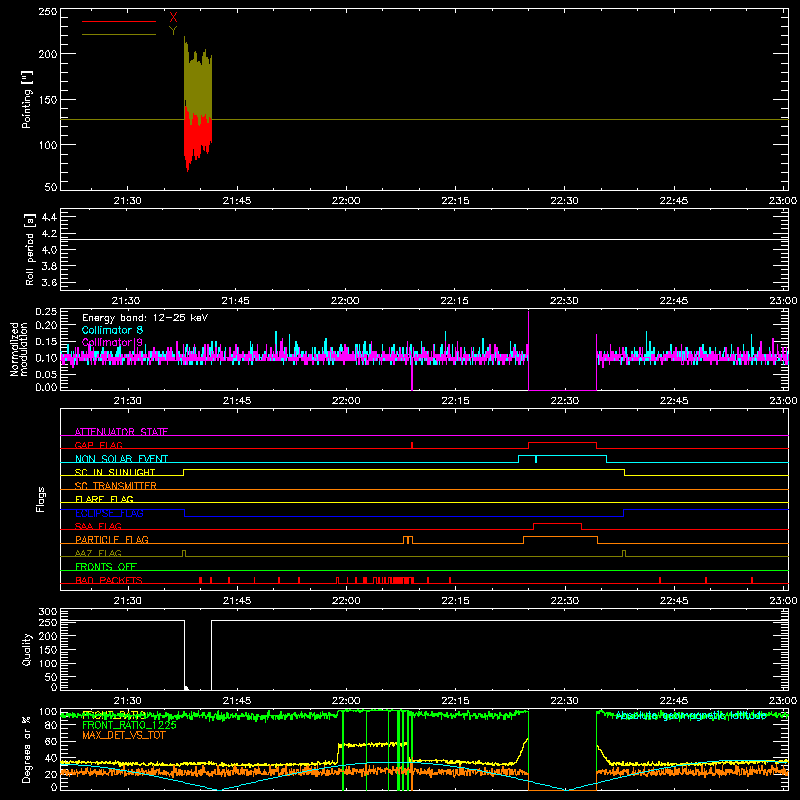
Task: Click the 3.8 tick on Roll period axis
Action: click(49, 266)
